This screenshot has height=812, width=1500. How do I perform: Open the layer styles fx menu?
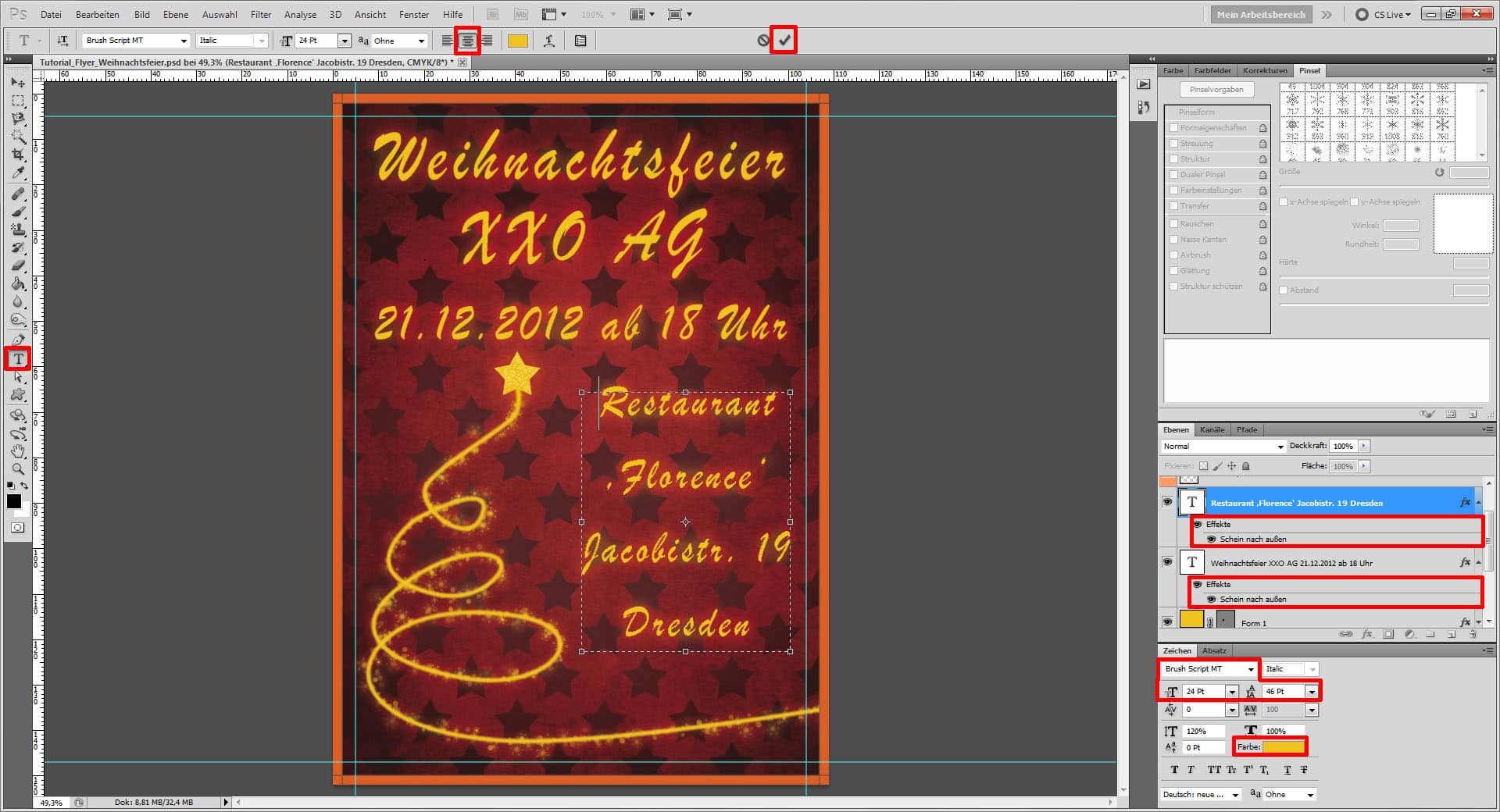[1367, 635]
